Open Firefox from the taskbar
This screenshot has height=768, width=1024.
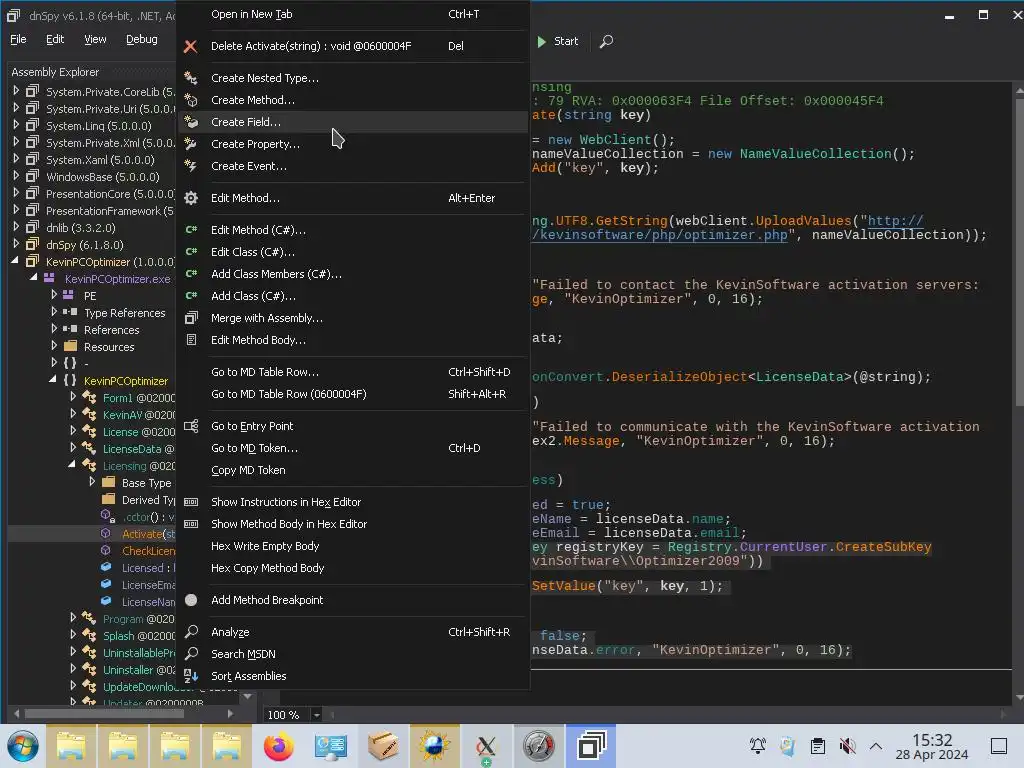pyautogui.click(x=278, y=746)
